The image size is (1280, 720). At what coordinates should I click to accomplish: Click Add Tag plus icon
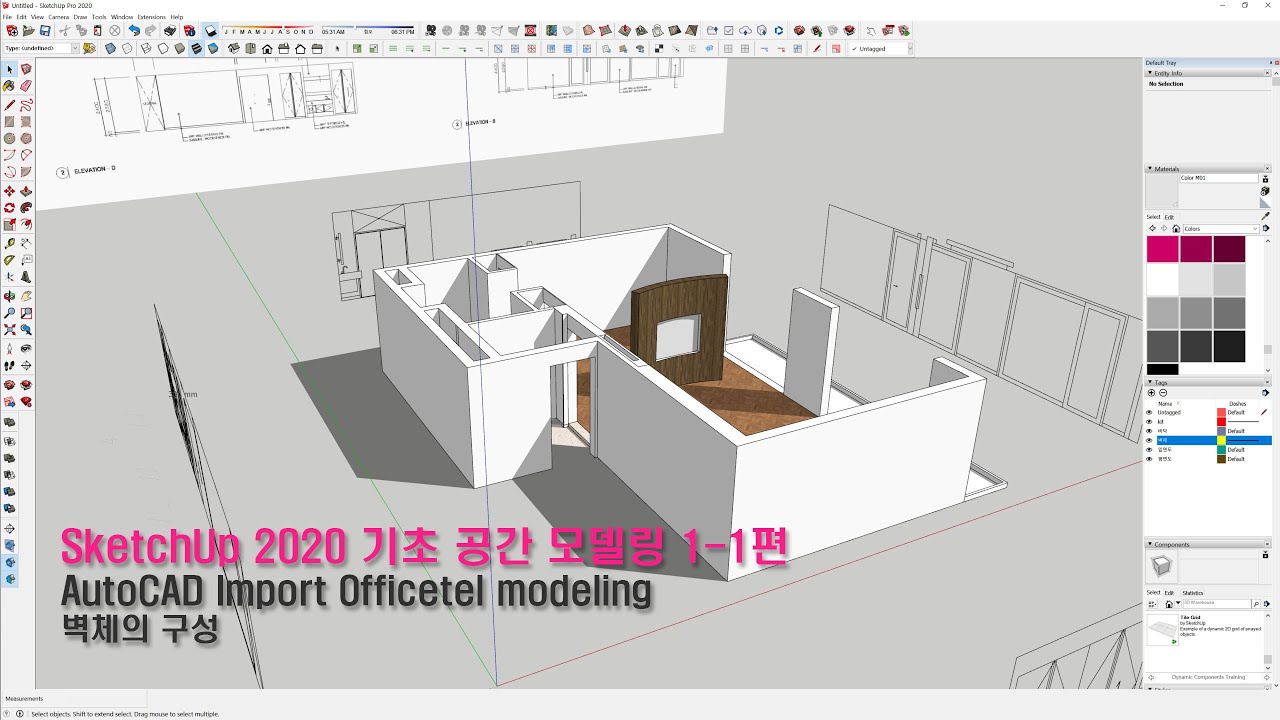coord(1151,393)
